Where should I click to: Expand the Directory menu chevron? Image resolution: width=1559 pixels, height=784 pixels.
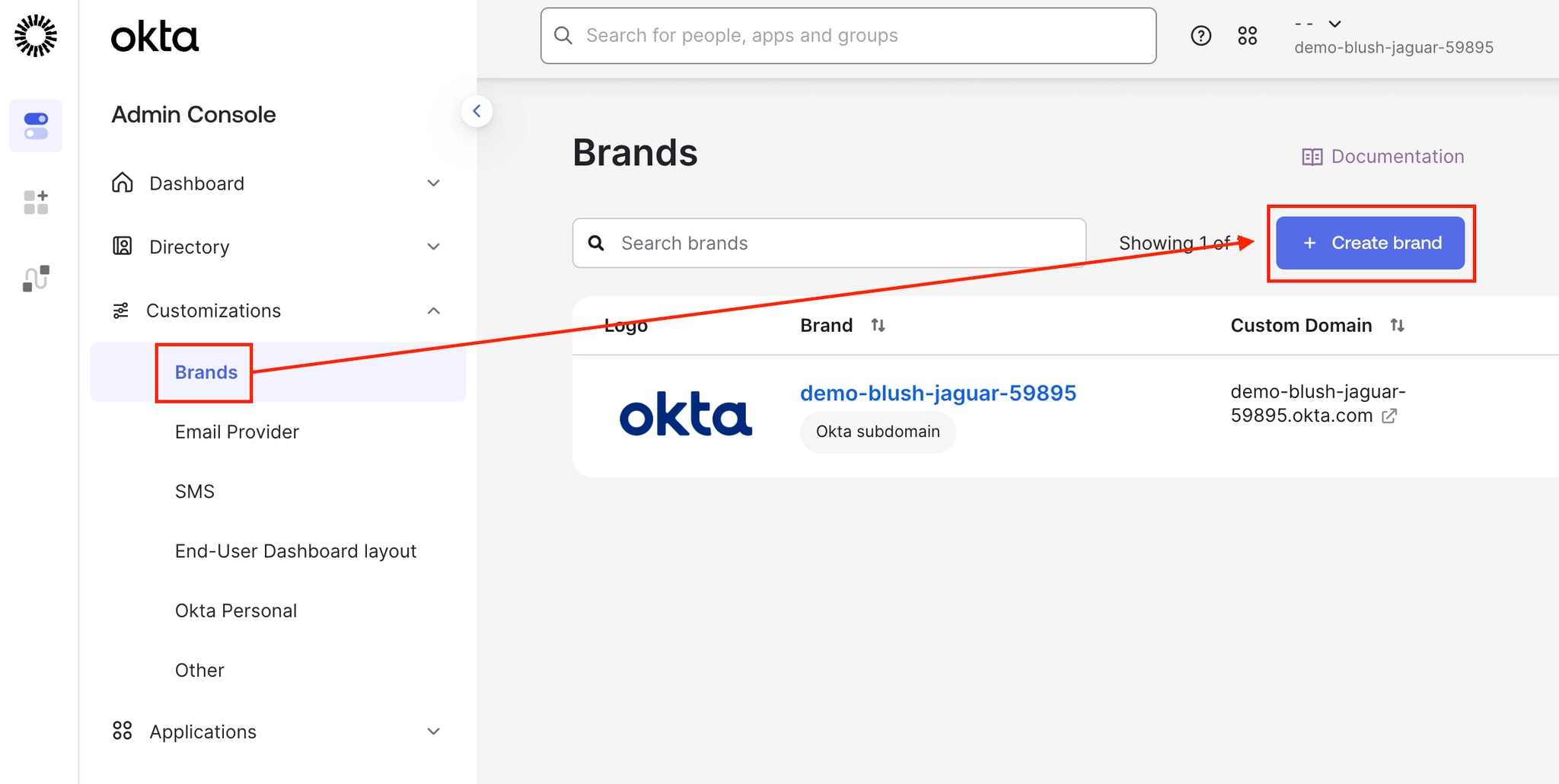pyautogui.click(x=434, y=247)
